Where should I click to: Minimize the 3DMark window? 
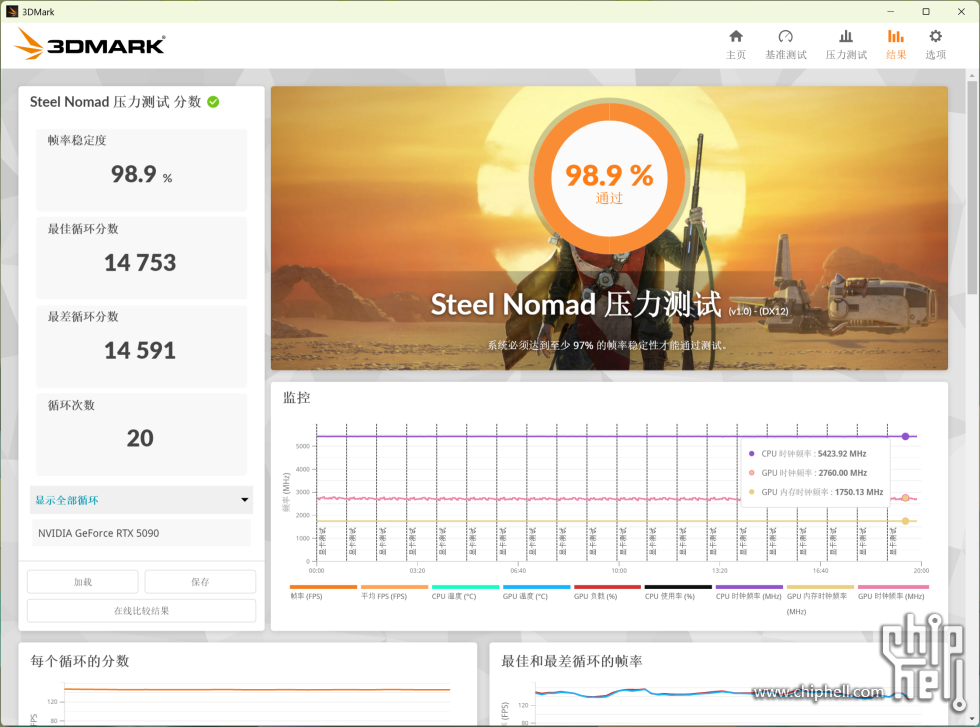890,11
